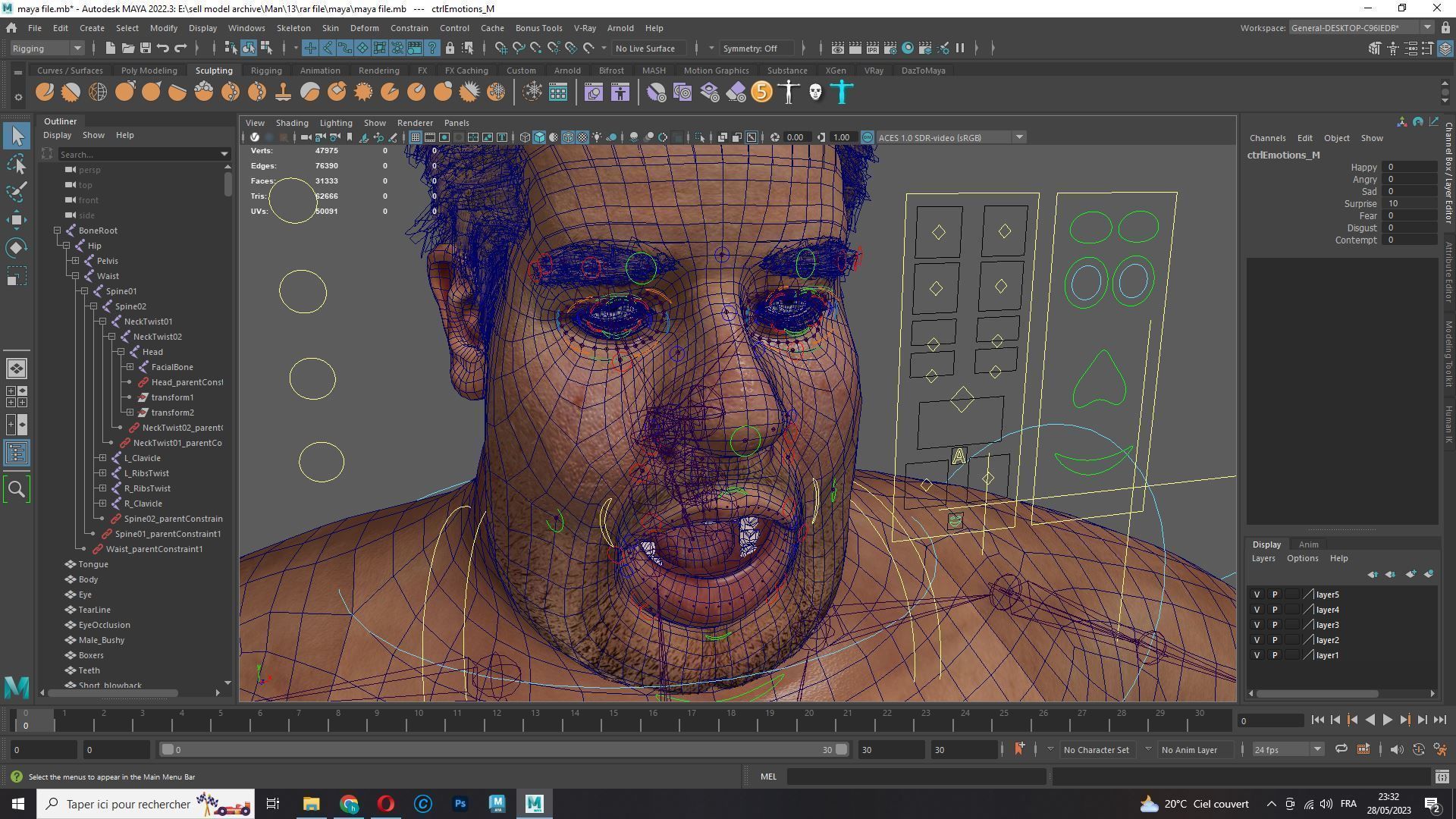Open the ACES 1.0 SDR-video color dropdown
Viewport: 1456px width, 819px height.
tap(951, 137)
